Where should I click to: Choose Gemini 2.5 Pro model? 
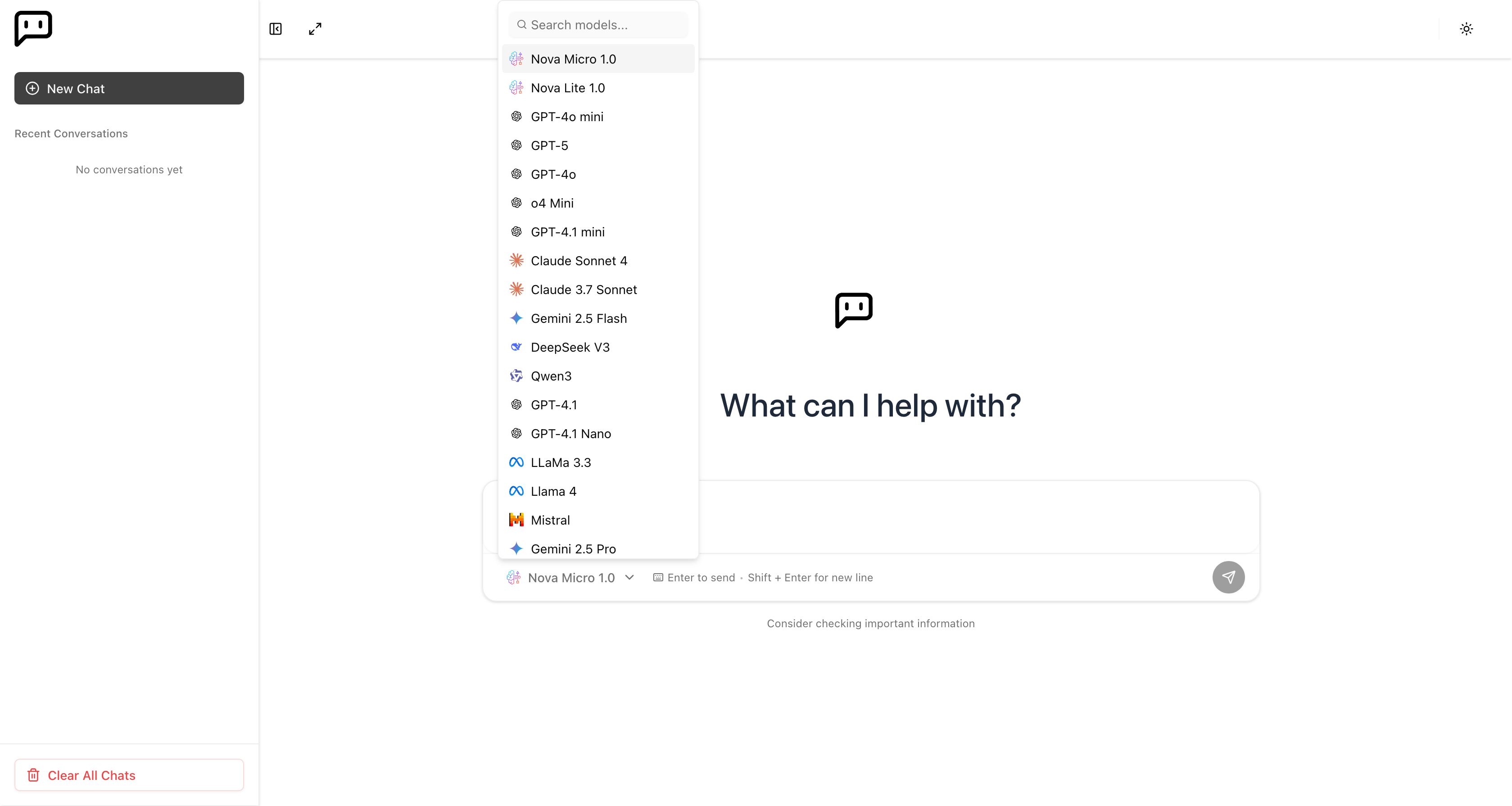point(598,548)
